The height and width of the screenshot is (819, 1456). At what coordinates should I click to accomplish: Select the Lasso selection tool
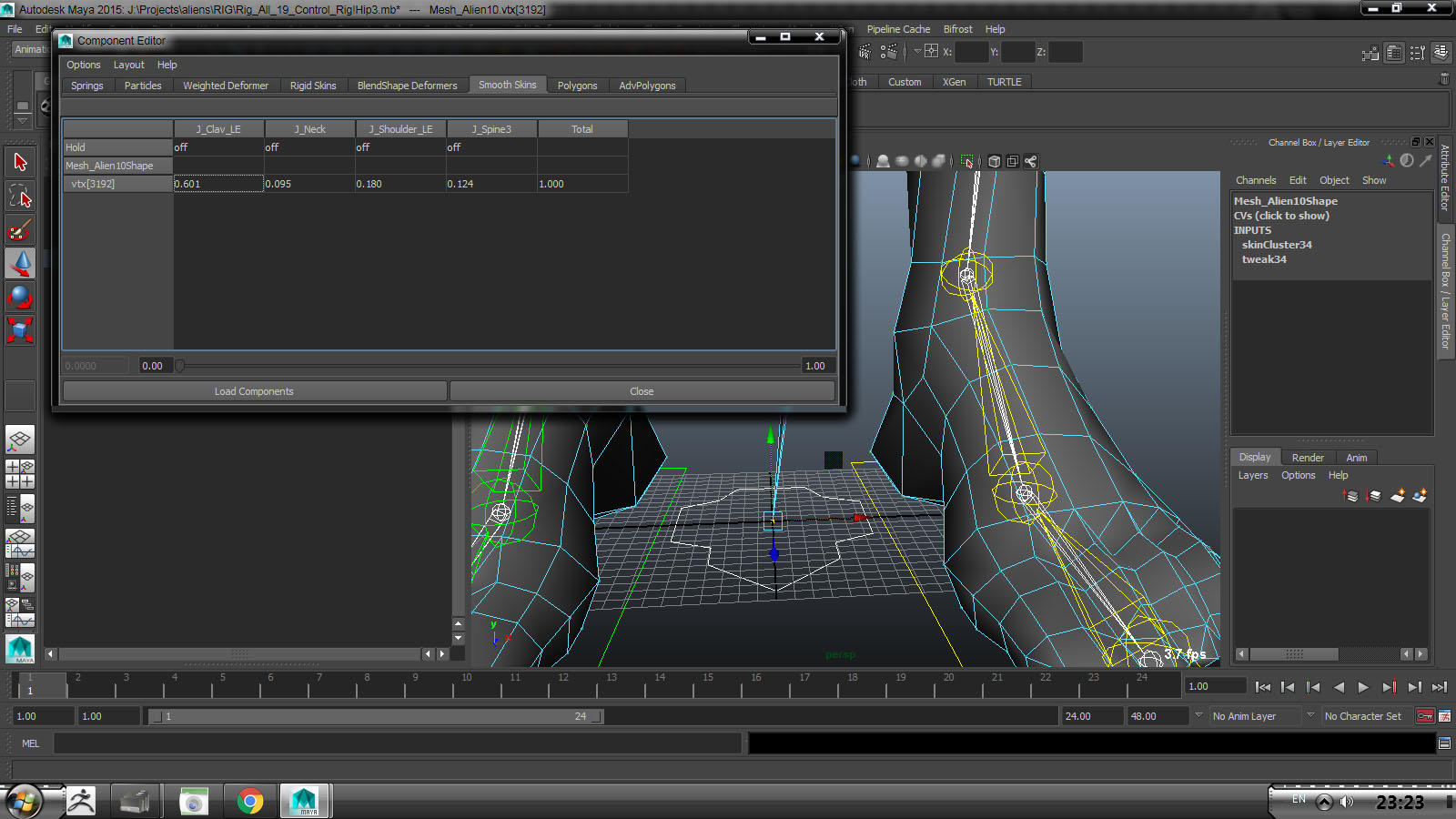(20, 196)
